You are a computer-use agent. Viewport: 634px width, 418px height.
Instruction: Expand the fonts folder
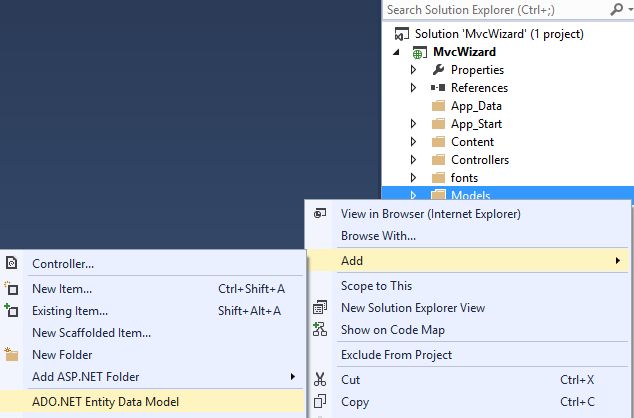pyautogui.click(x=413, y=177)
